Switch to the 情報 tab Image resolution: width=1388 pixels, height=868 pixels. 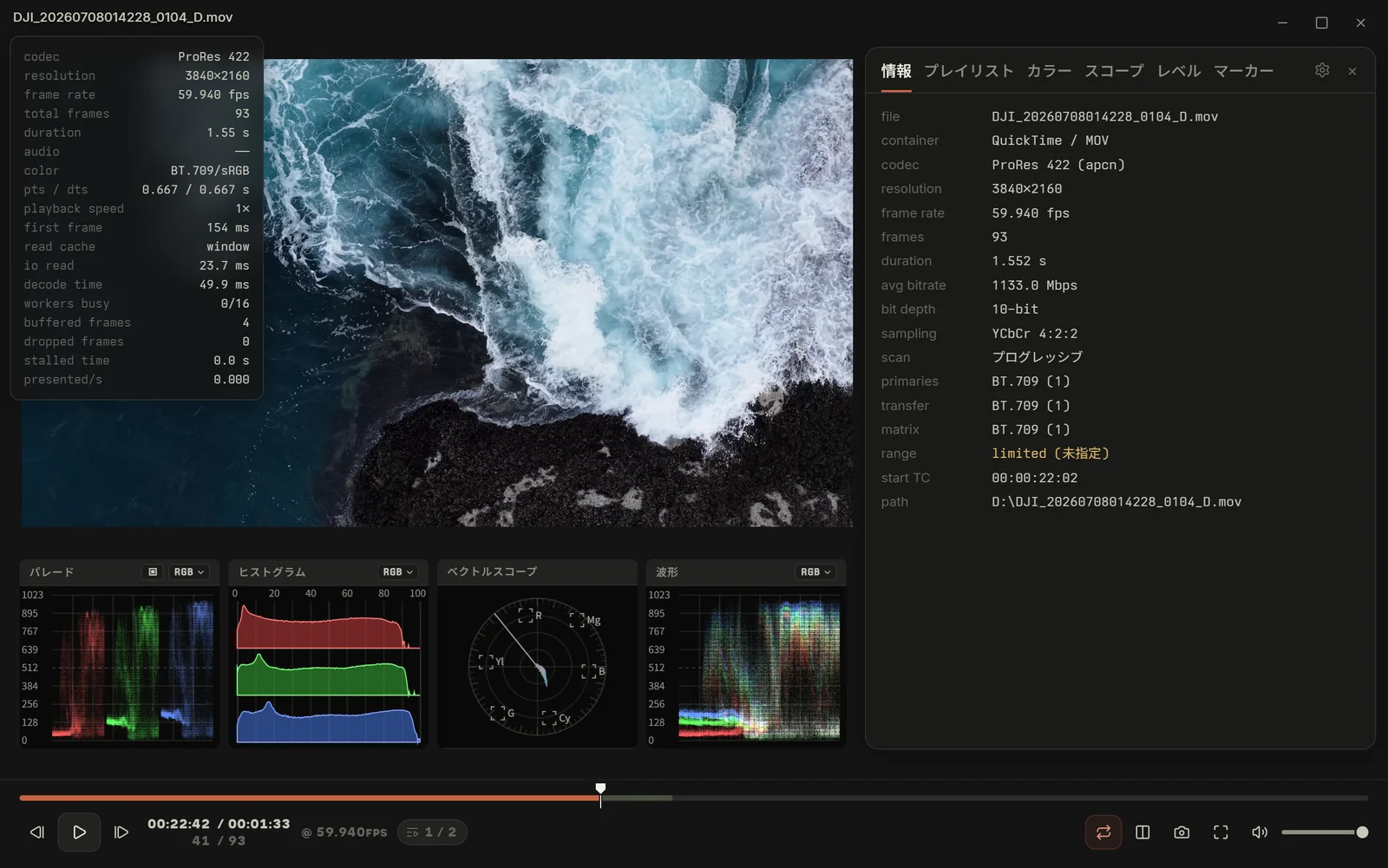896,71
